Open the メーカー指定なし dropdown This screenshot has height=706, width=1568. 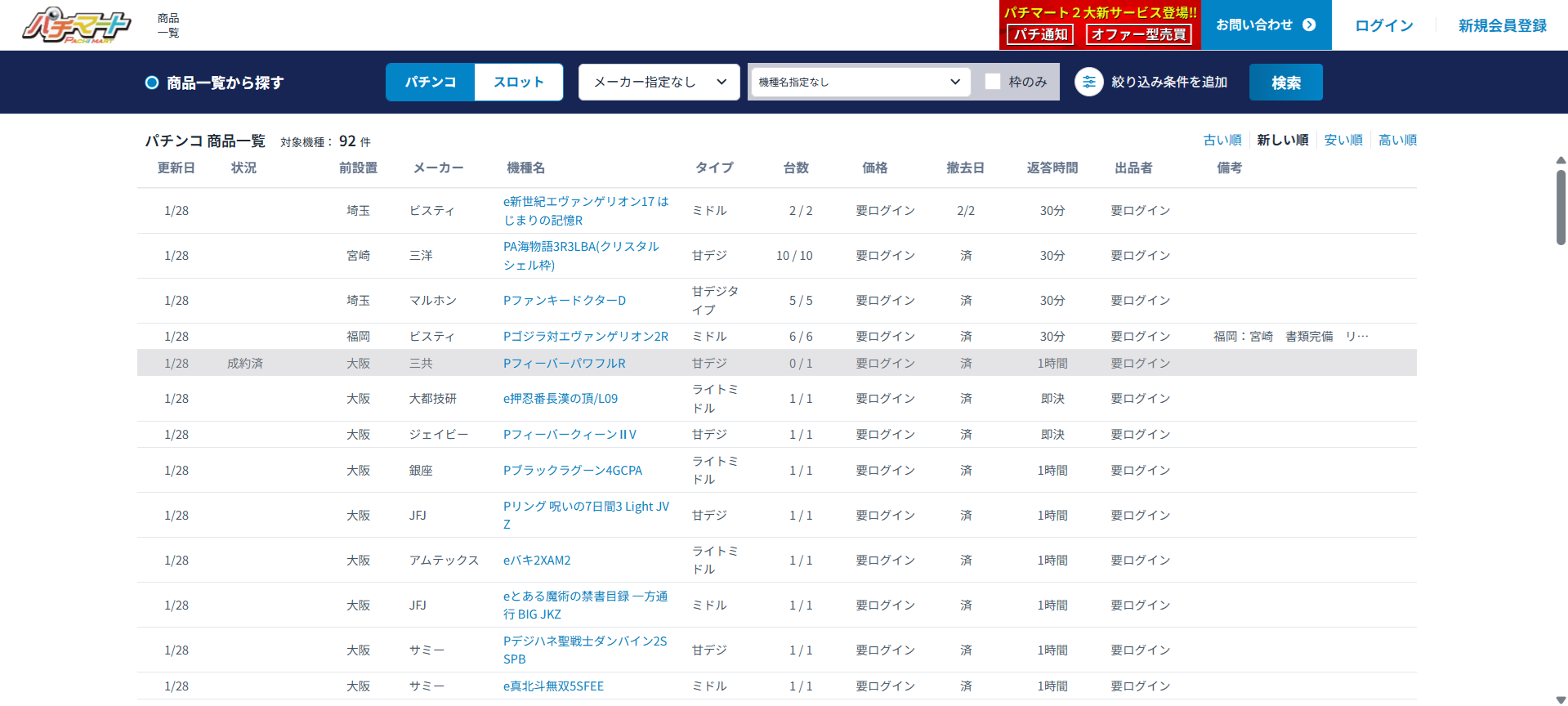coord(659,82)
